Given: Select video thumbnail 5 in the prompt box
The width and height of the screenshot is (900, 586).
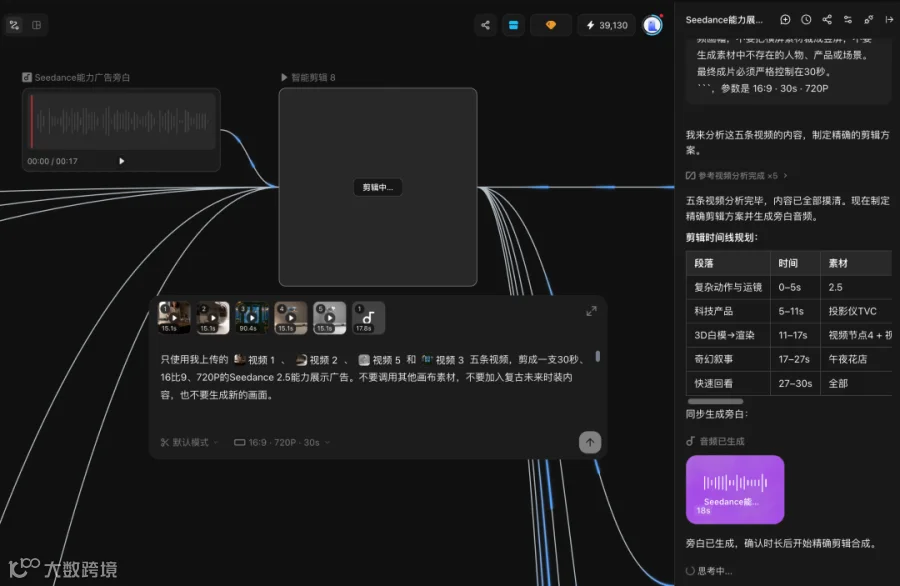Looking at the screenshot, I should (x=329, y=317).
